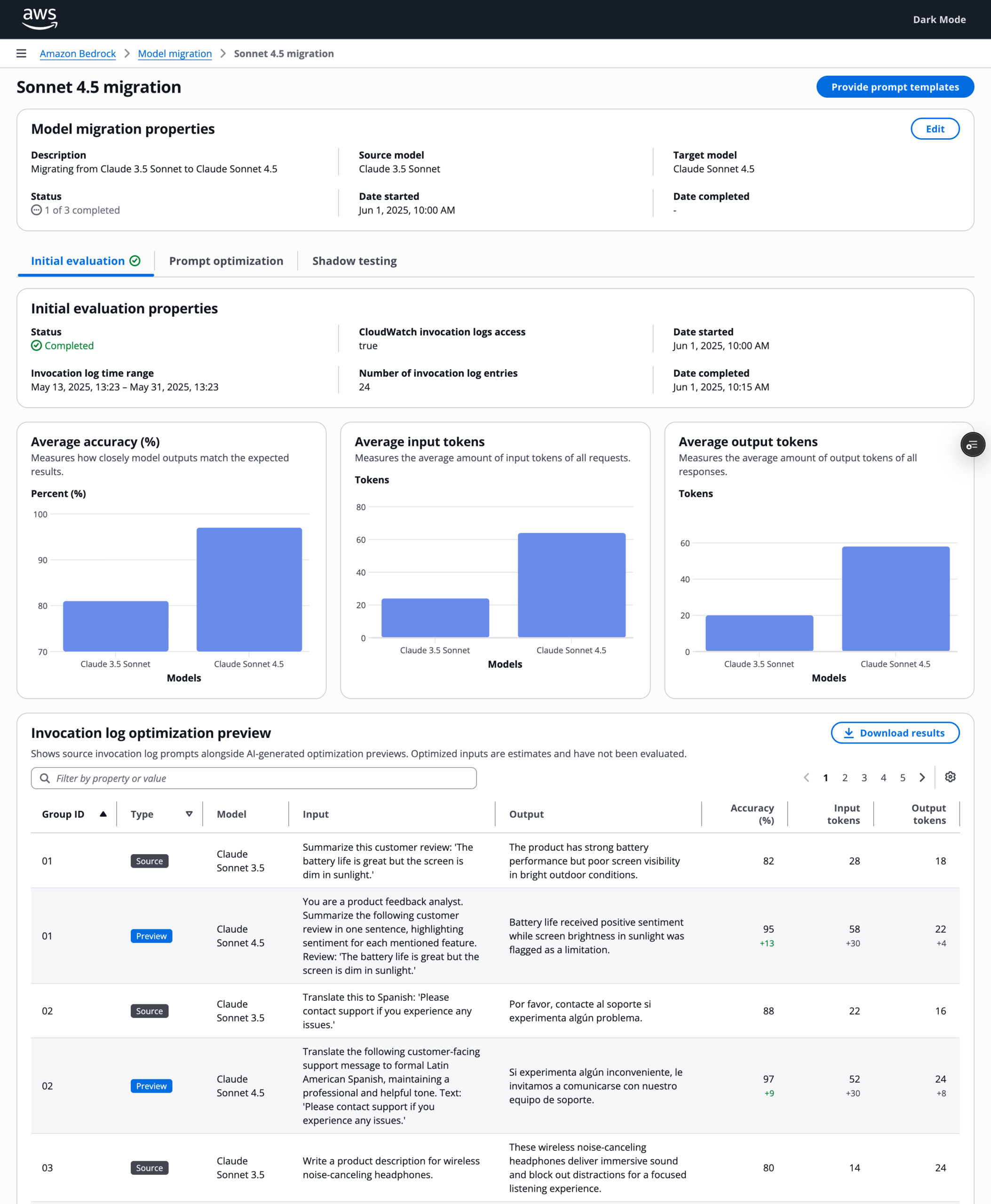Click input tokens value 58 in group 01 preview
991x1204 pixels.
coord(854,929)
